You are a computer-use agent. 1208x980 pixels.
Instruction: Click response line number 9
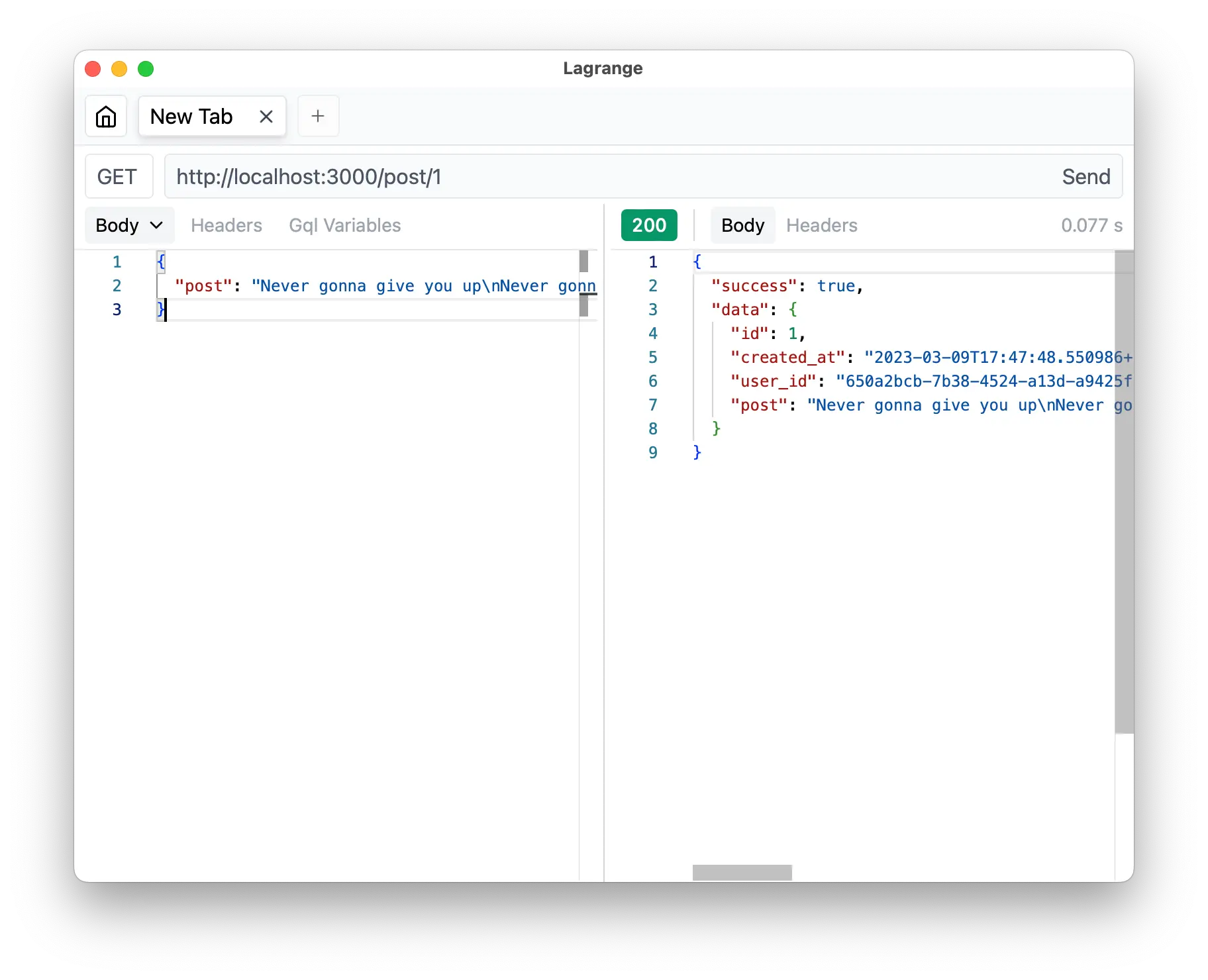pyautogui.click(x=653, y=452)
